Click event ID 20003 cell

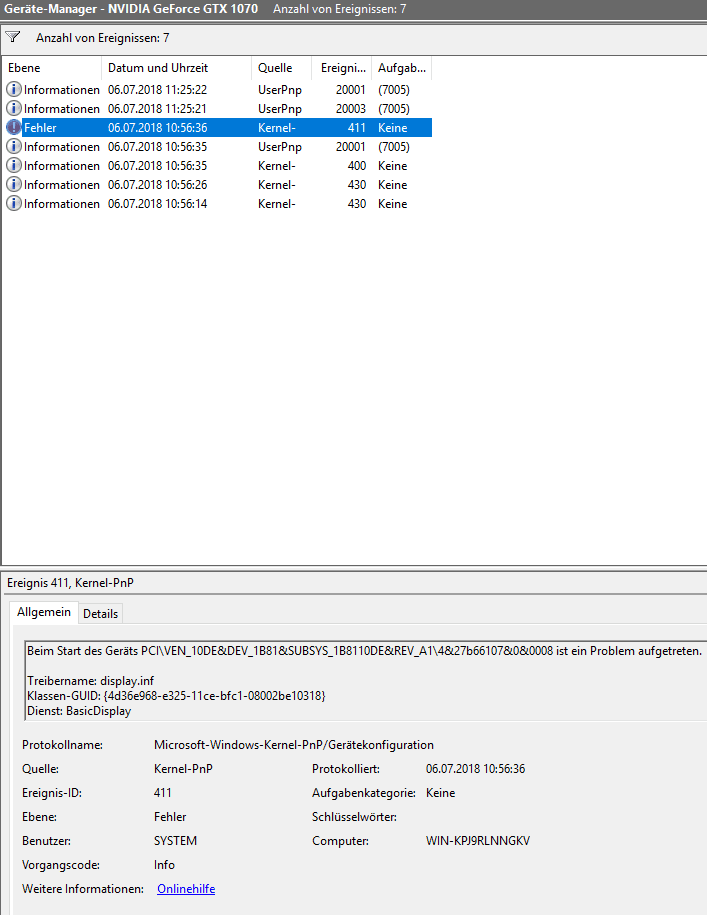point(351,109)
